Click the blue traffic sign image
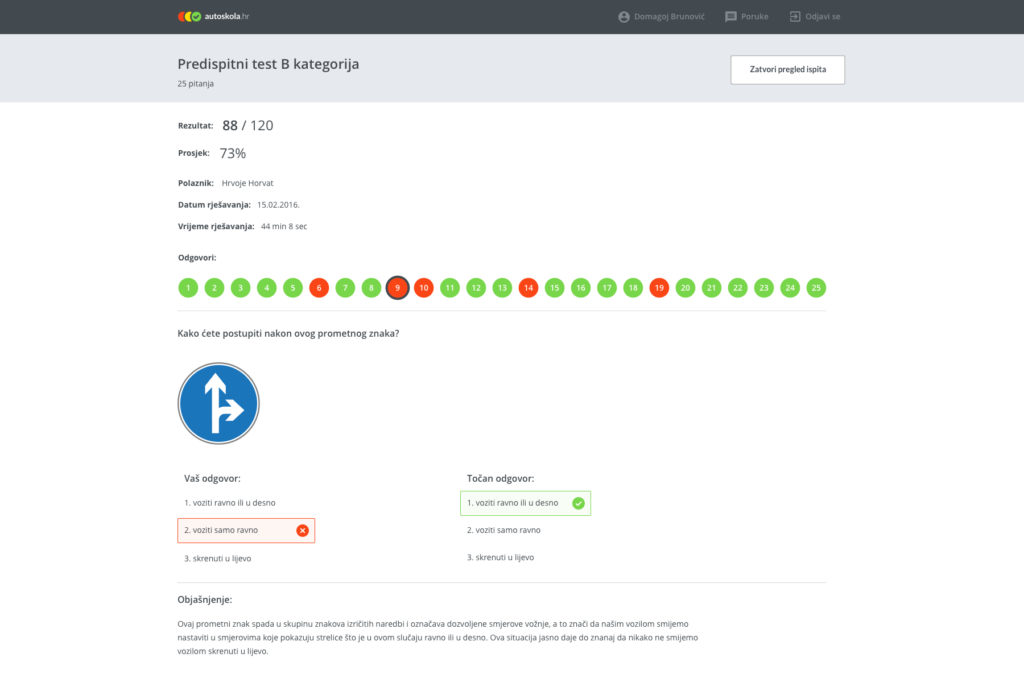 pos(218,403)
